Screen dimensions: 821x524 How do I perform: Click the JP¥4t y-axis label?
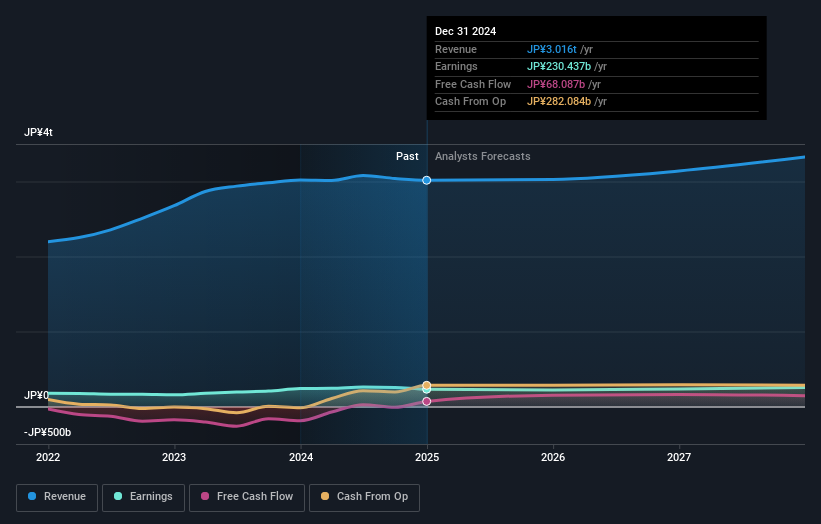pos(38,132)
